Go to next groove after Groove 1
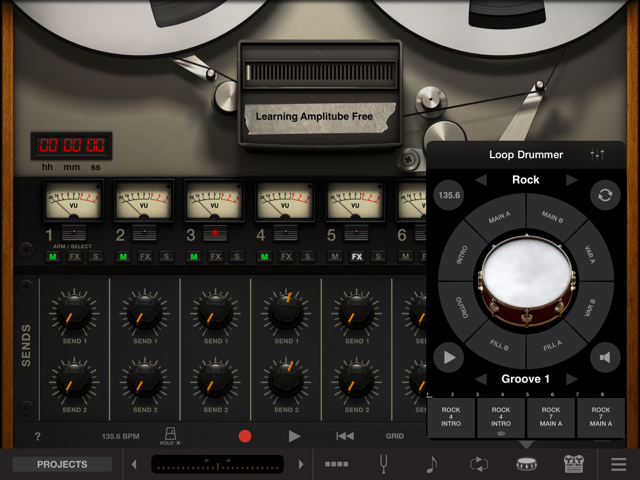The width and height of the screenshot is (640, 480). pyautogui.click(x=572, y=379)
